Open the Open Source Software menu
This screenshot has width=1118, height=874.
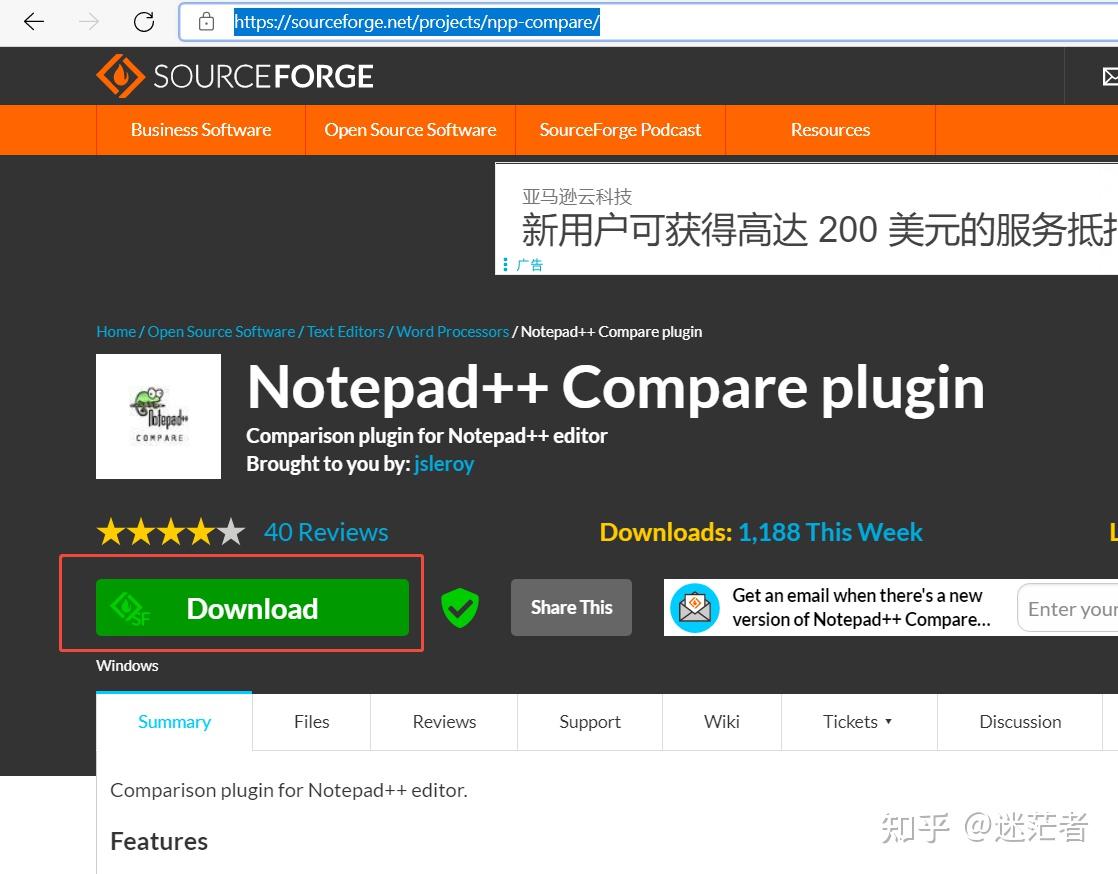pos(410,130)
